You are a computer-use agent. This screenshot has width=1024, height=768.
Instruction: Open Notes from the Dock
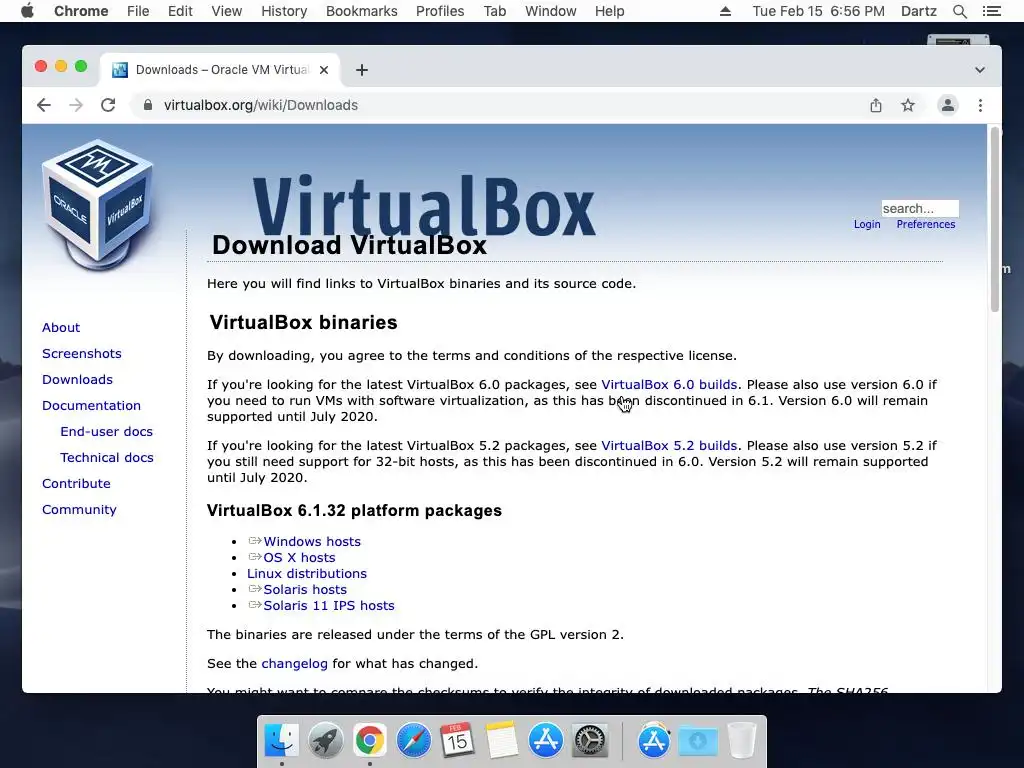(502, 740)
